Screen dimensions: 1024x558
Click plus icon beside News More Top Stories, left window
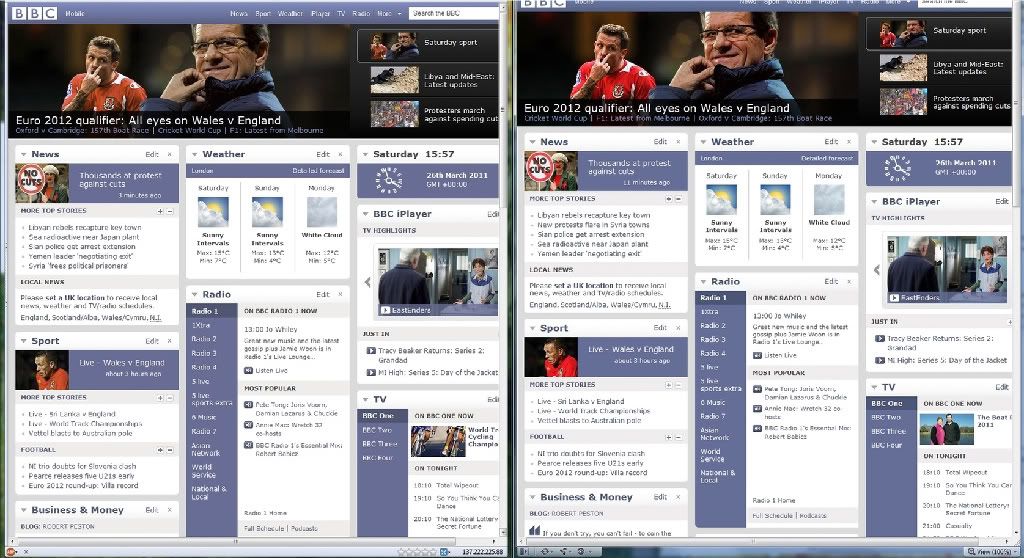(160, 211)
